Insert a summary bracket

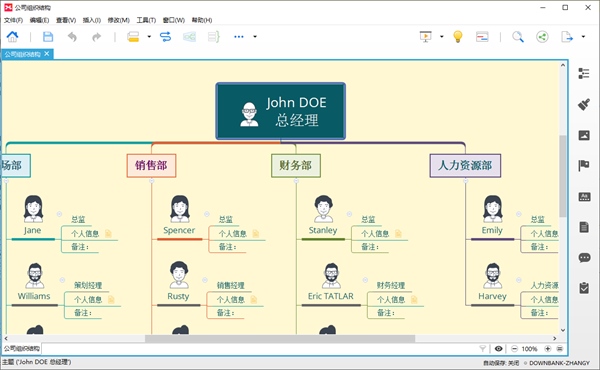(x=214, y=37)
